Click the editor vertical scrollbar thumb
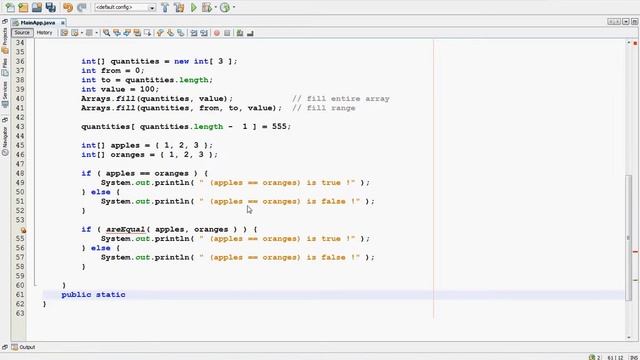Image resolution: width=640 pixels, height=360 pixels. 629,238
